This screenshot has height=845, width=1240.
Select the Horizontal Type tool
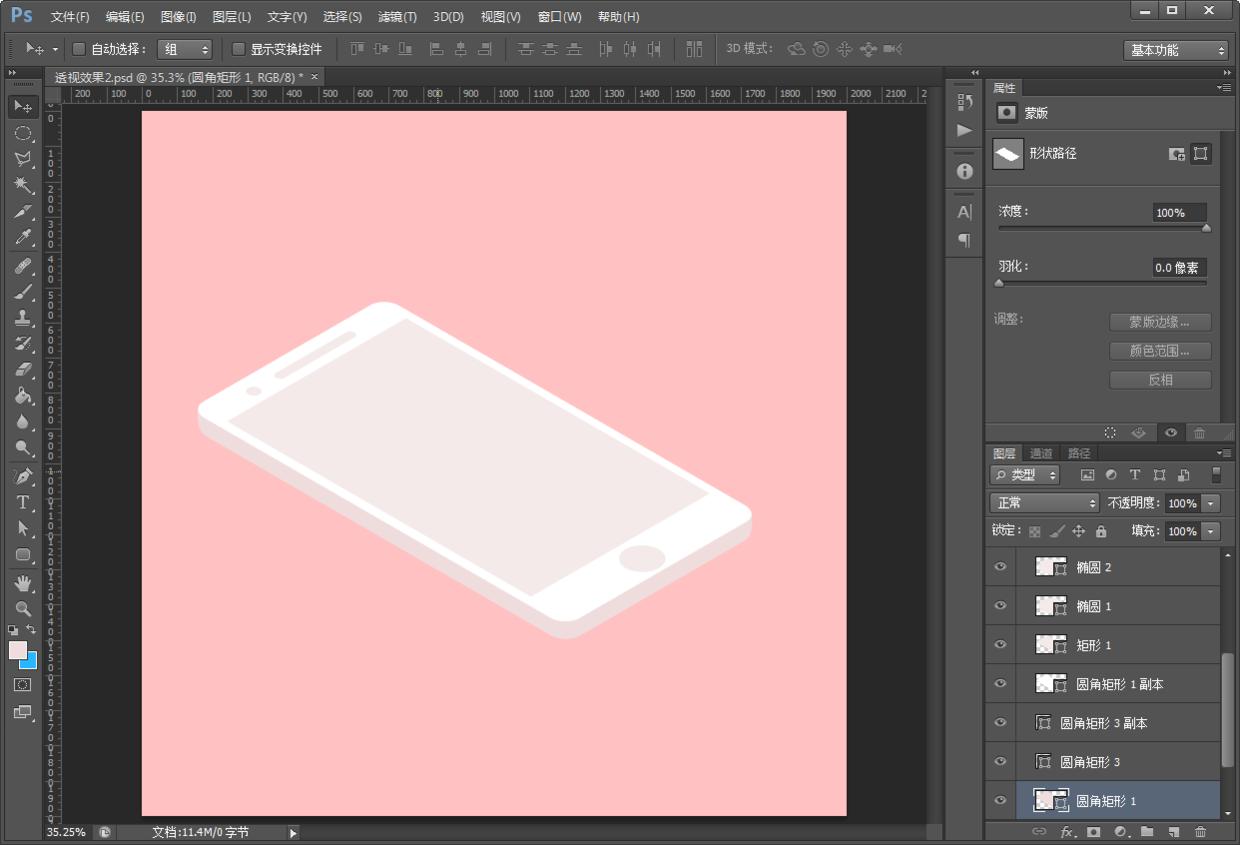coord(23,502)
